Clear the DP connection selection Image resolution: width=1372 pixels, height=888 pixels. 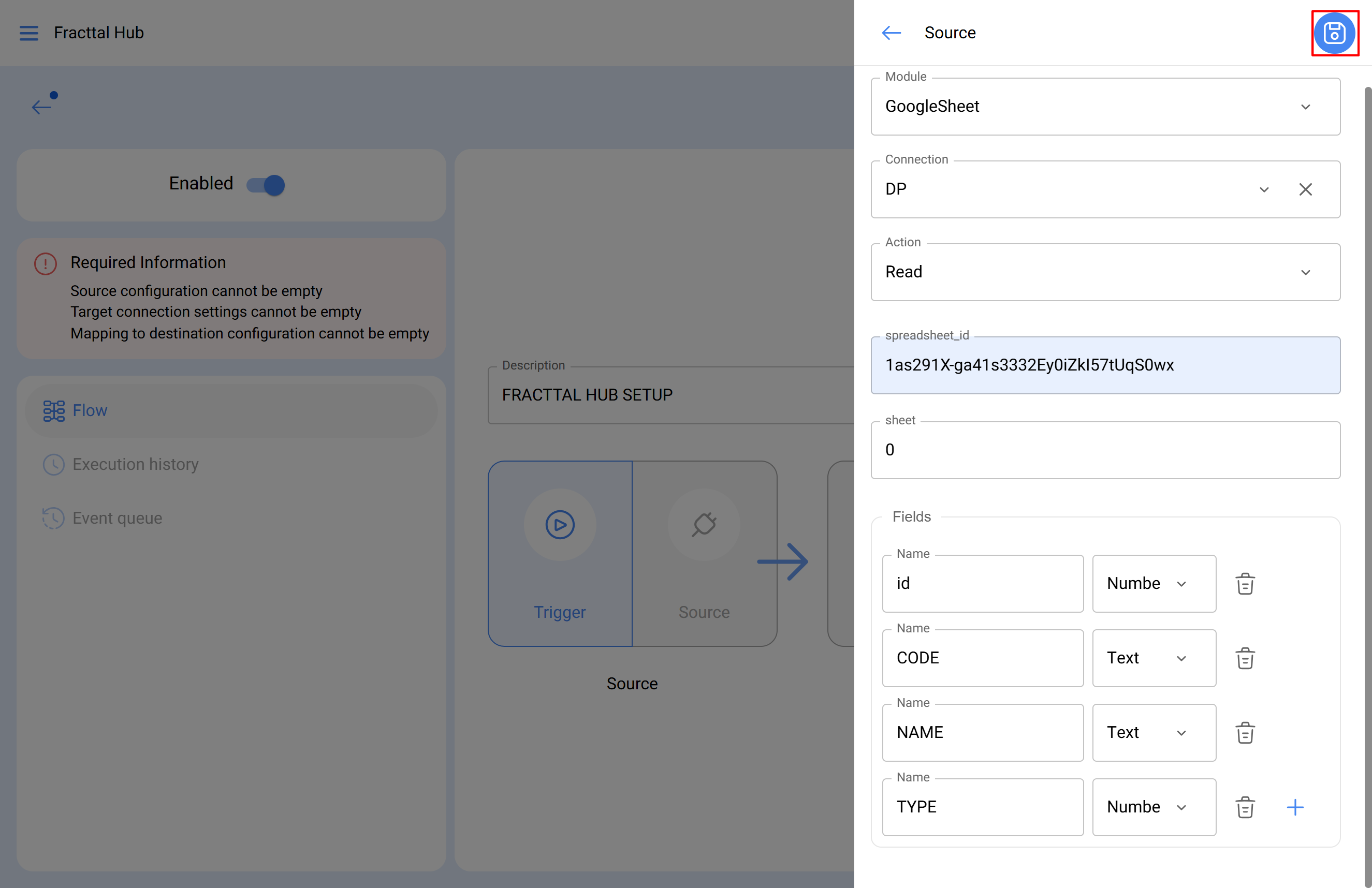click(x=1305, y=189)
